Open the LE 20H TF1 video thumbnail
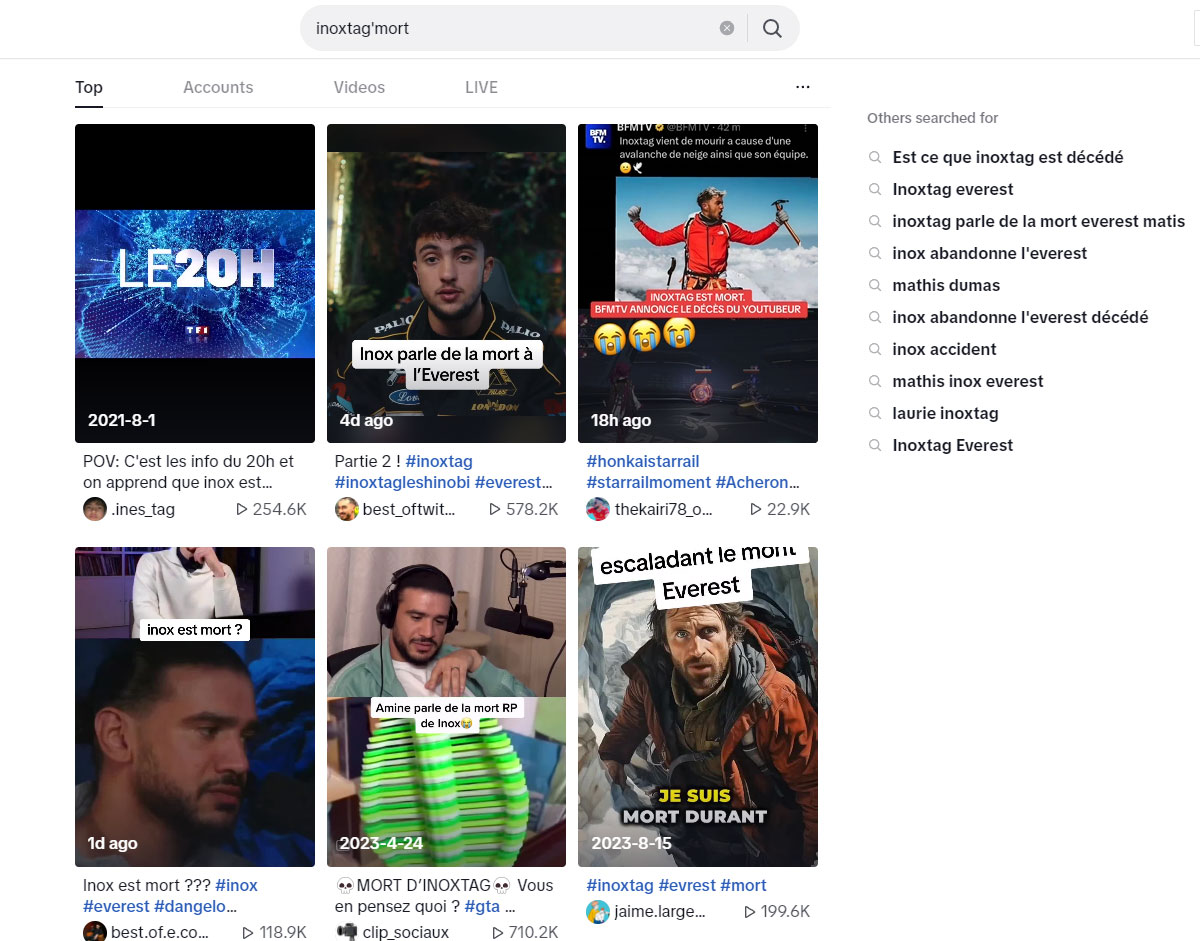This screenshot has height=941, width=1200. [x=195, y=283]
